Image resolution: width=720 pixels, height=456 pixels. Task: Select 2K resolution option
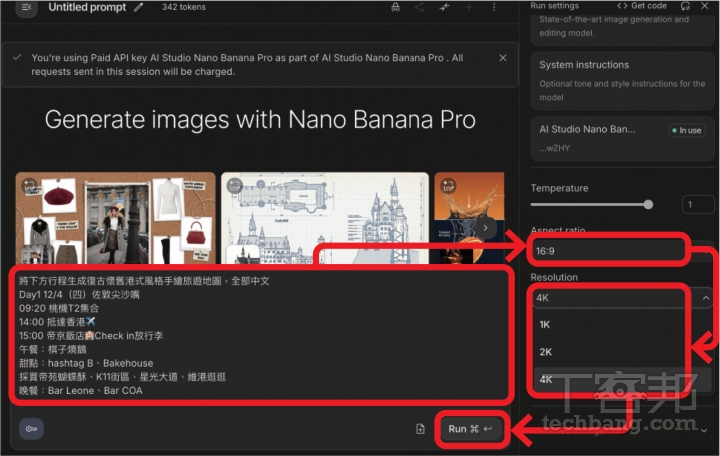[x=621, y=352]
